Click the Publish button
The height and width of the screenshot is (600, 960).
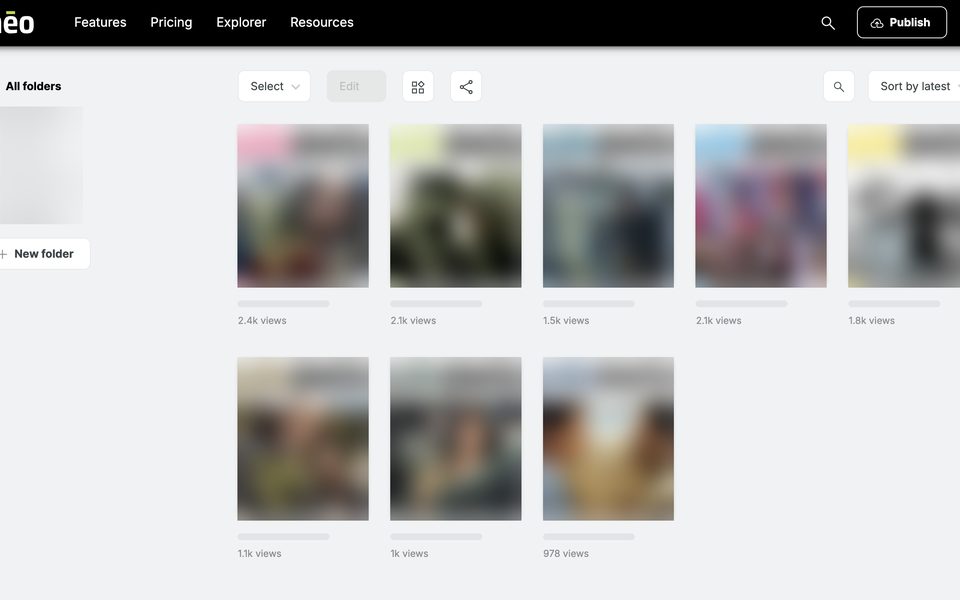tap(902, 23)
